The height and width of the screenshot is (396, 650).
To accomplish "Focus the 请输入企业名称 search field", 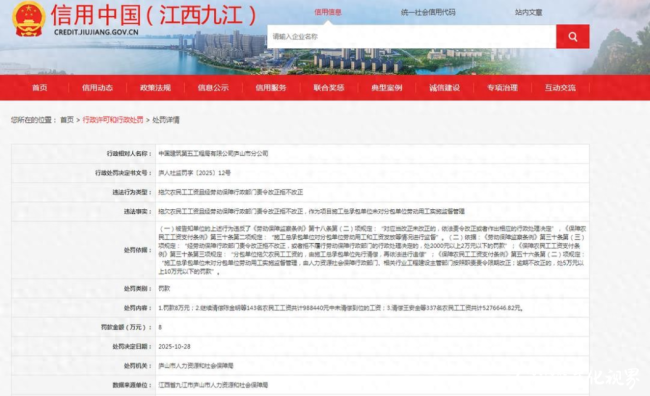I will [x=412, y=36].
